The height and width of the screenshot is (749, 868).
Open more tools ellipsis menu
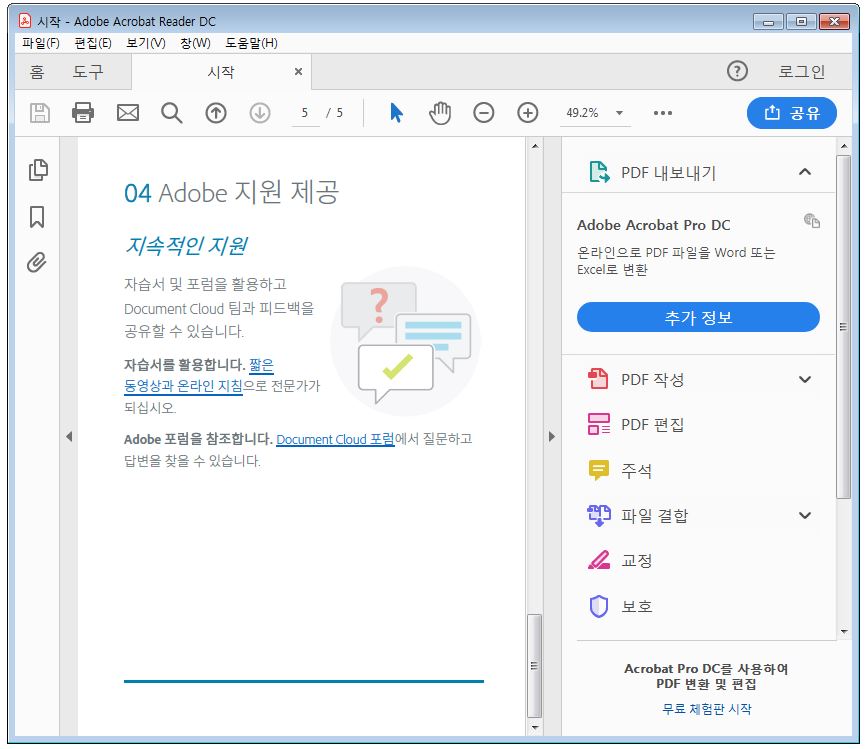663,113
